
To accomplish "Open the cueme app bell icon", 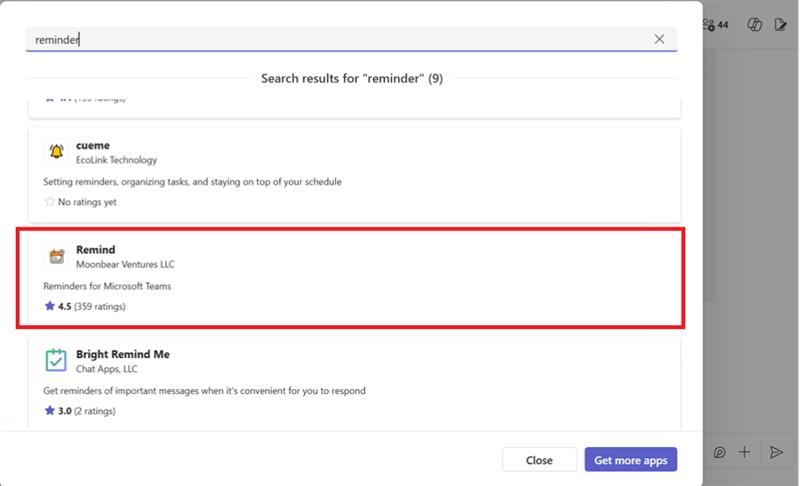I will pyautogui.click(x=56, y=151).
